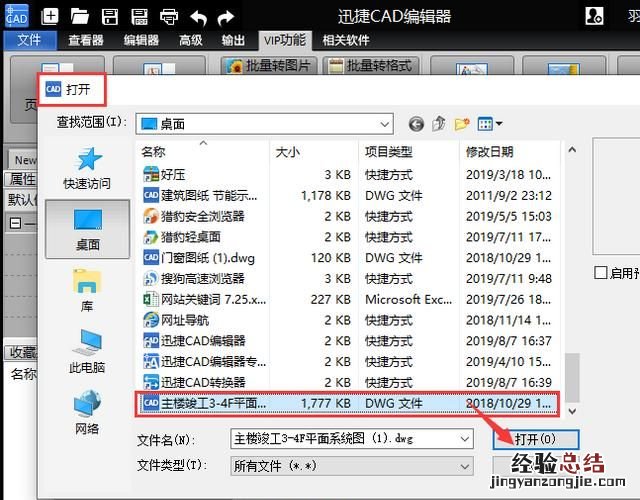Select 主楼竣工3-4F平面 DWG file row
This screenshot has height=500, width=640.
348,404
